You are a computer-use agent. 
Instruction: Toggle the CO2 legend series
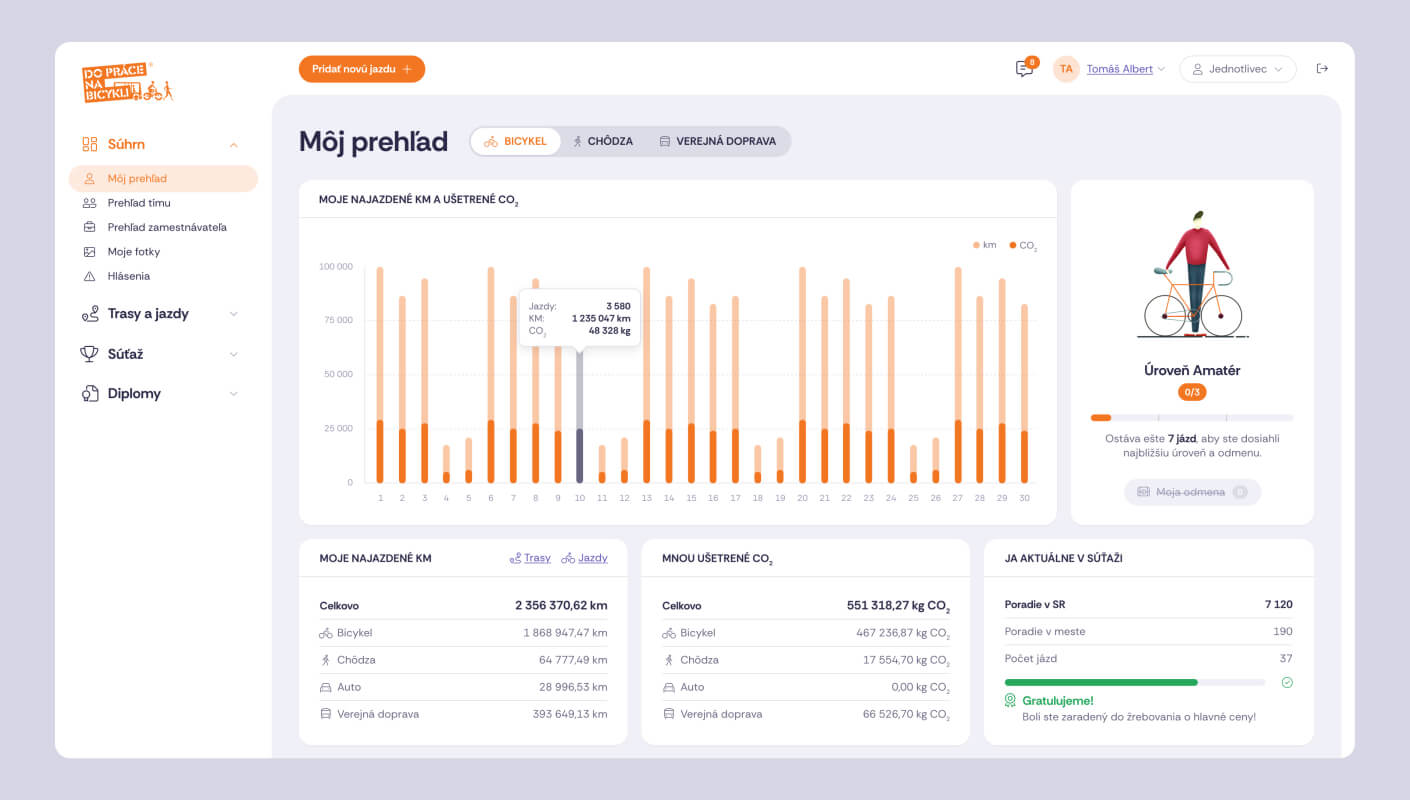[1022, 245]
